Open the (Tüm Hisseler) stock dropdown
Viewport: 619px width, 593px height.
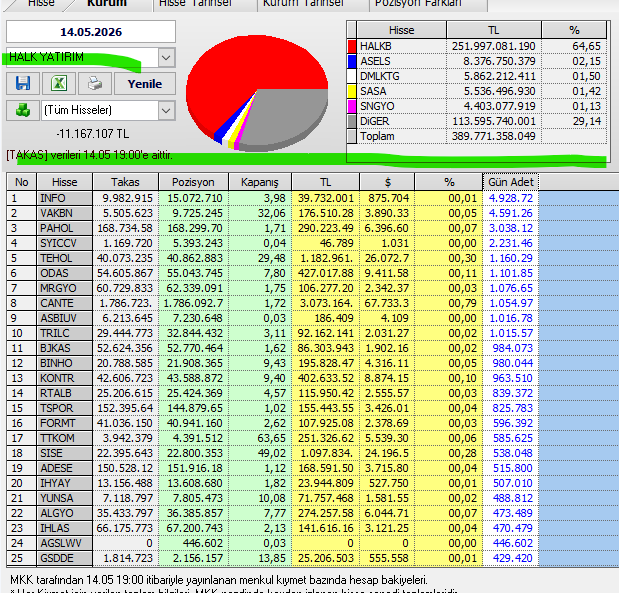pos(166,111)
